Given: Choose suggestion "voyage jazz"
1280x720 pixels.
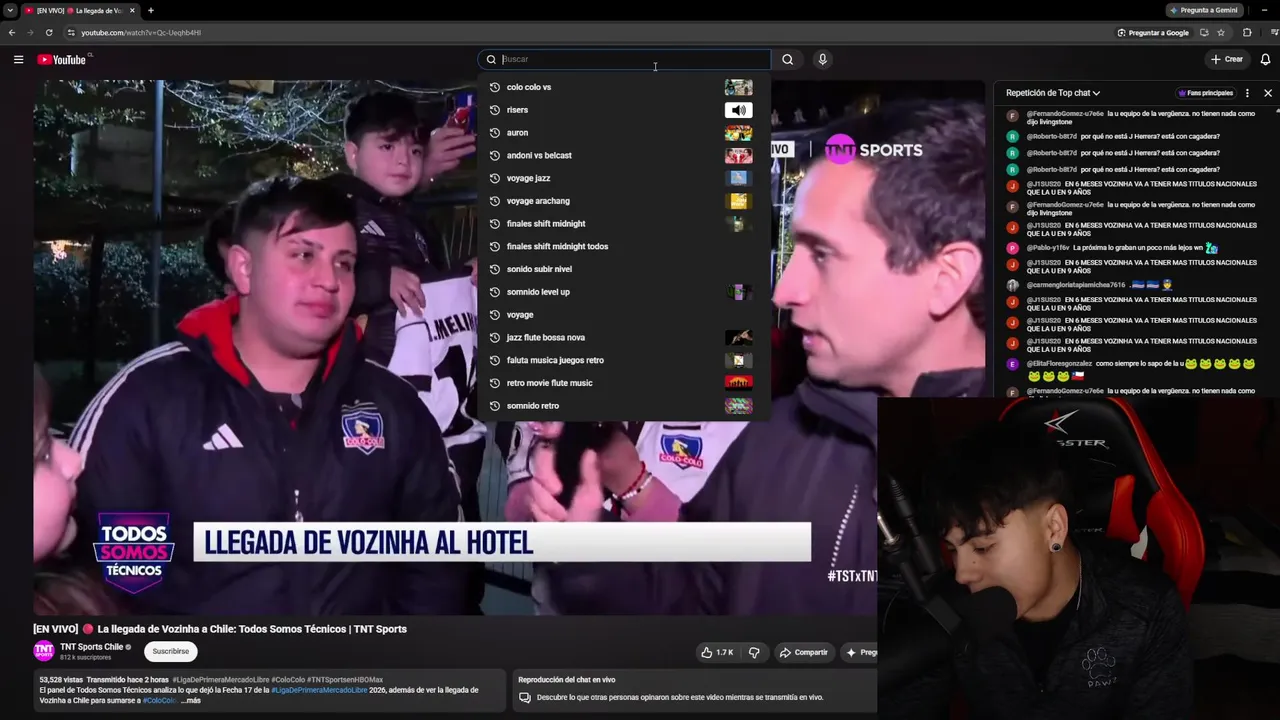Looking at the screenshot, I should [622, 178].
